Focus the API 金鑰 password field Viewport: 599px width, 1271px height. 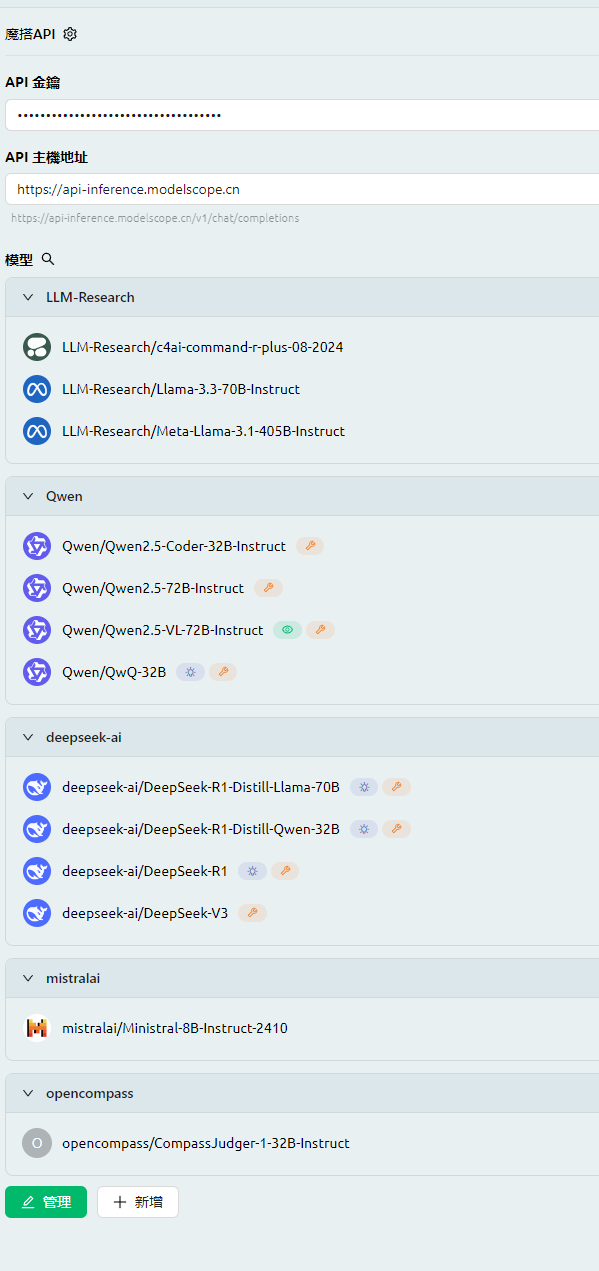(302, 115)
